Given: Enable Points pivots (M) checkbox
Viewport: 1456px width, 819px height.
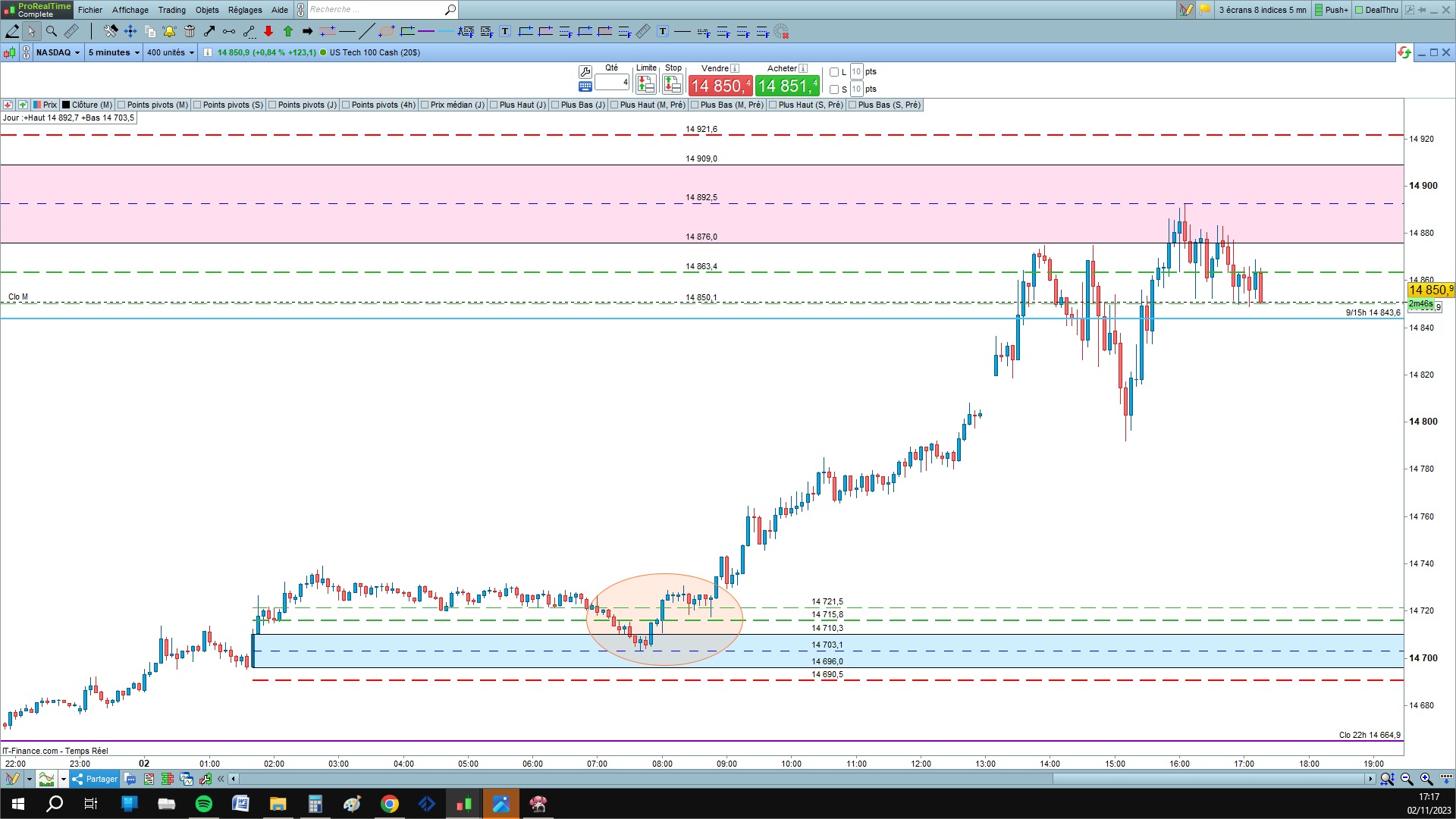Looking at the screenshot, I should click(x=121, y=105).
